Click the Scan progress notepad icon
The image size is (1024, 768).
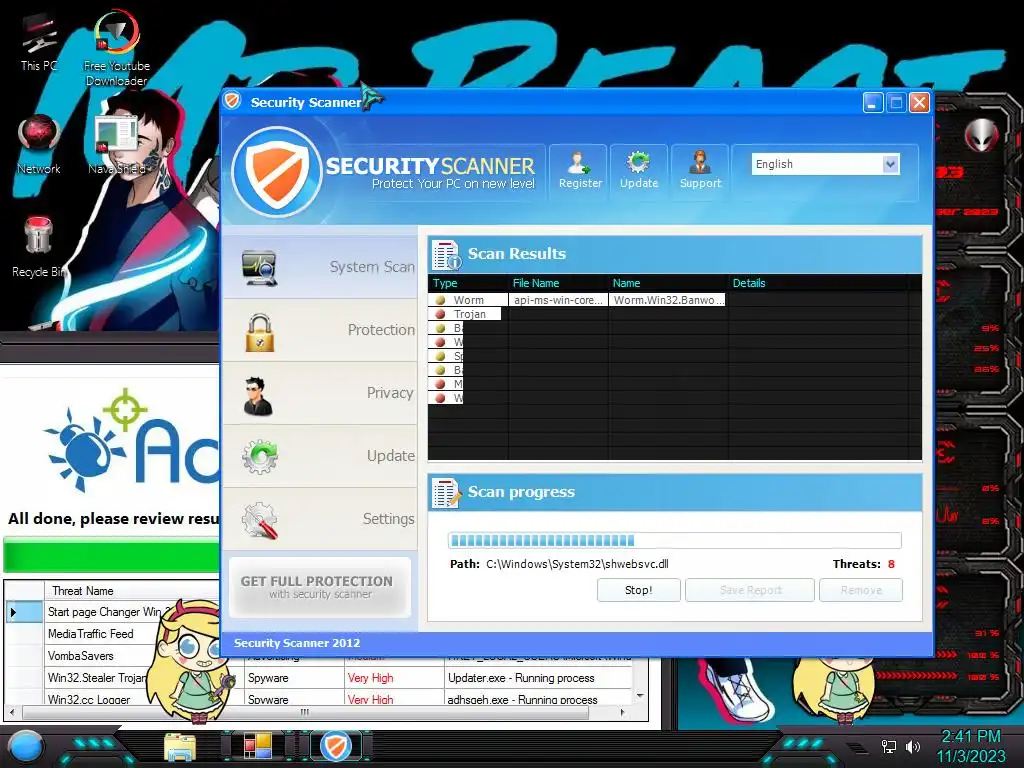coord(446,493)
